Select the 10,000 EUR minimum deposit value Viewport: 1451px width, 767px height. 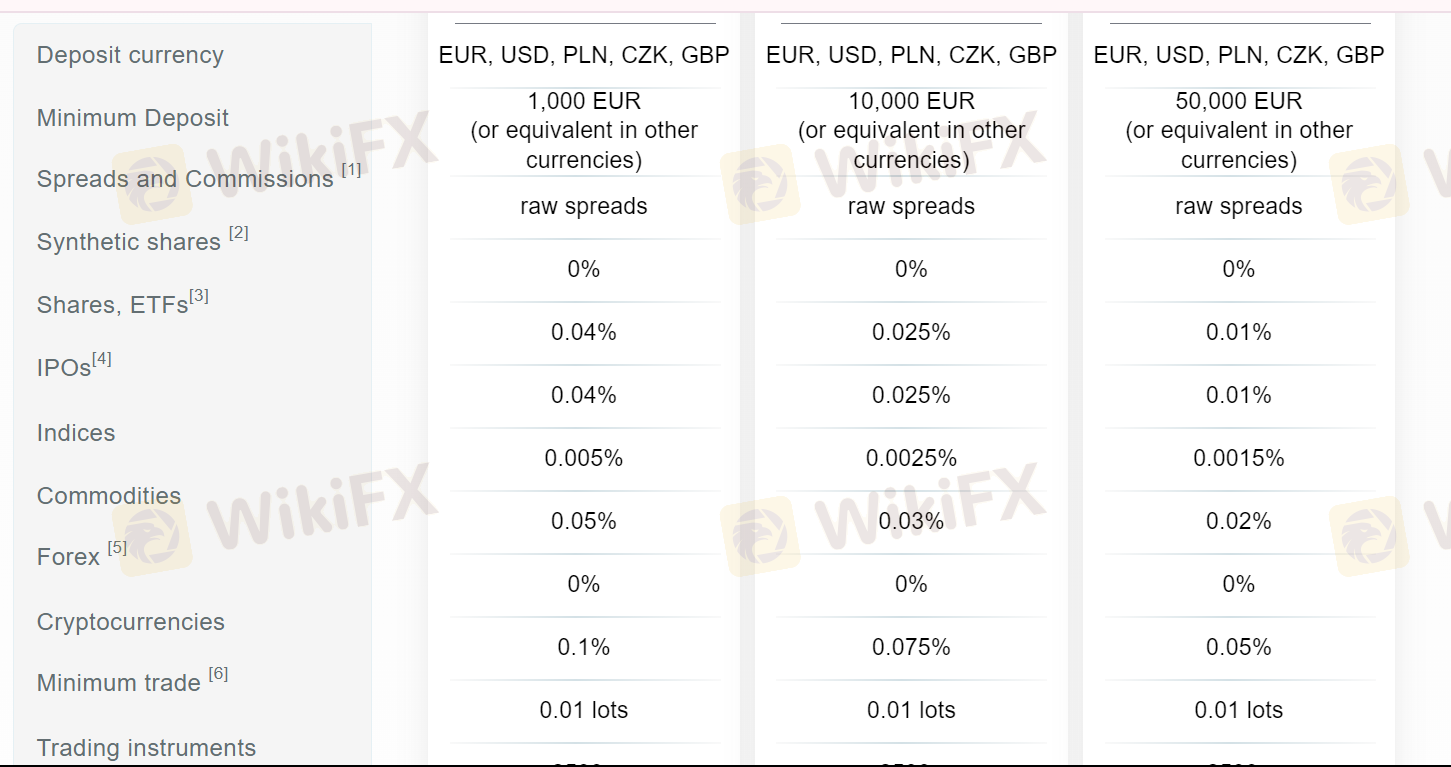pos(911,101)
